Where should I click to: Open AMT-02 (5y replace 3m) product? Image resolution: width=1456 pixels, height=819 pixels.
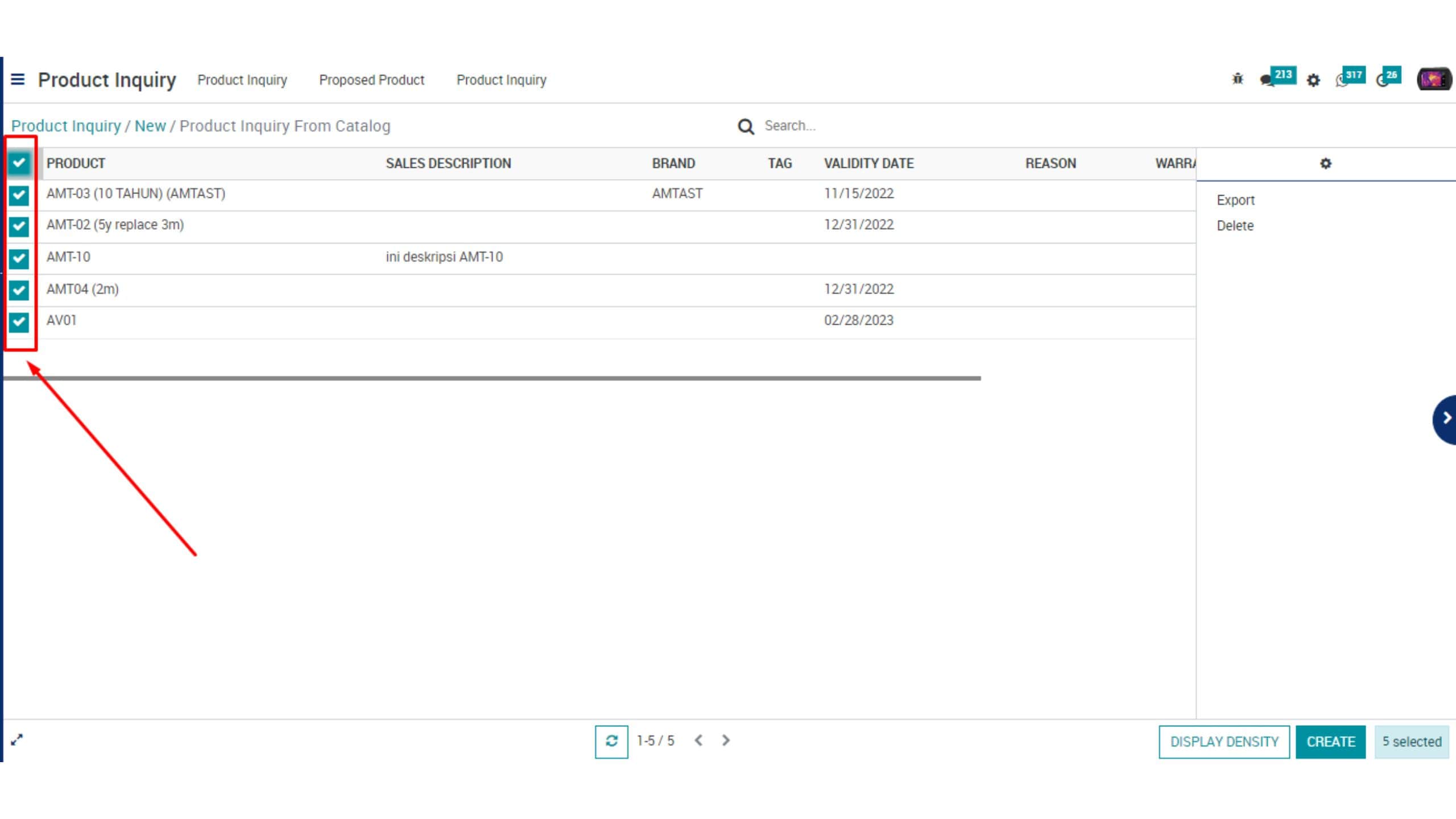click(115, 225)
